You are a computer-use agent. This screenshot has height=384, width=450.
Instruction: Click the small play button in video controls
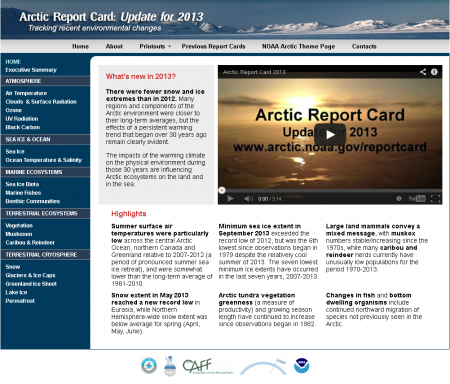230,199
